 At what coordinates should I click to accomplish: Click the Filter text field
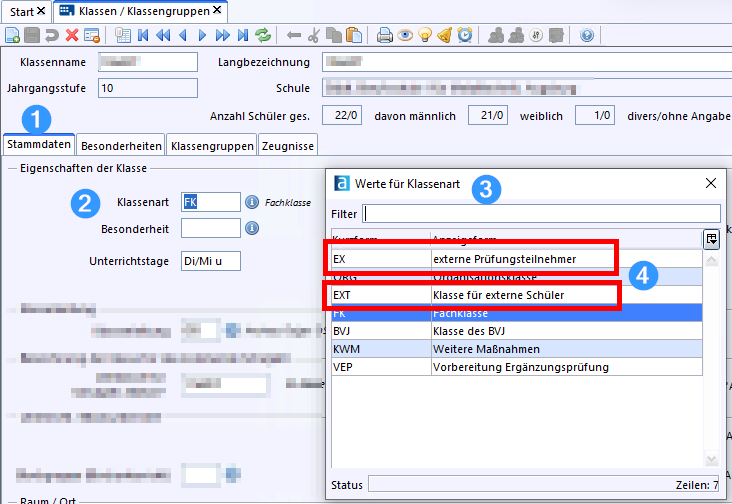pos(541,213)
